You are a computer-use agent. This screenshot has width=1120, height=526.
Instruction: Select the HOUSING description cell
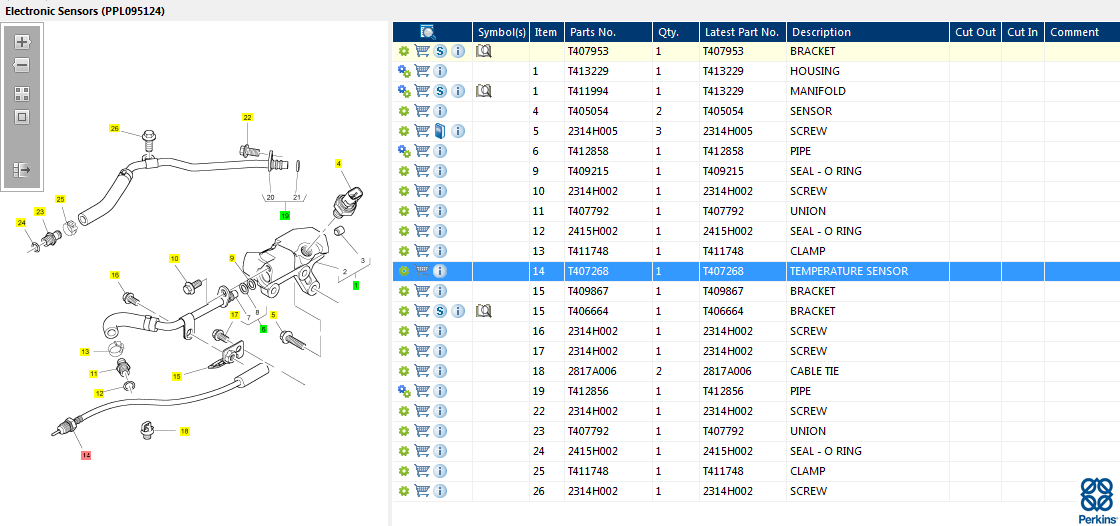[868, 71]
